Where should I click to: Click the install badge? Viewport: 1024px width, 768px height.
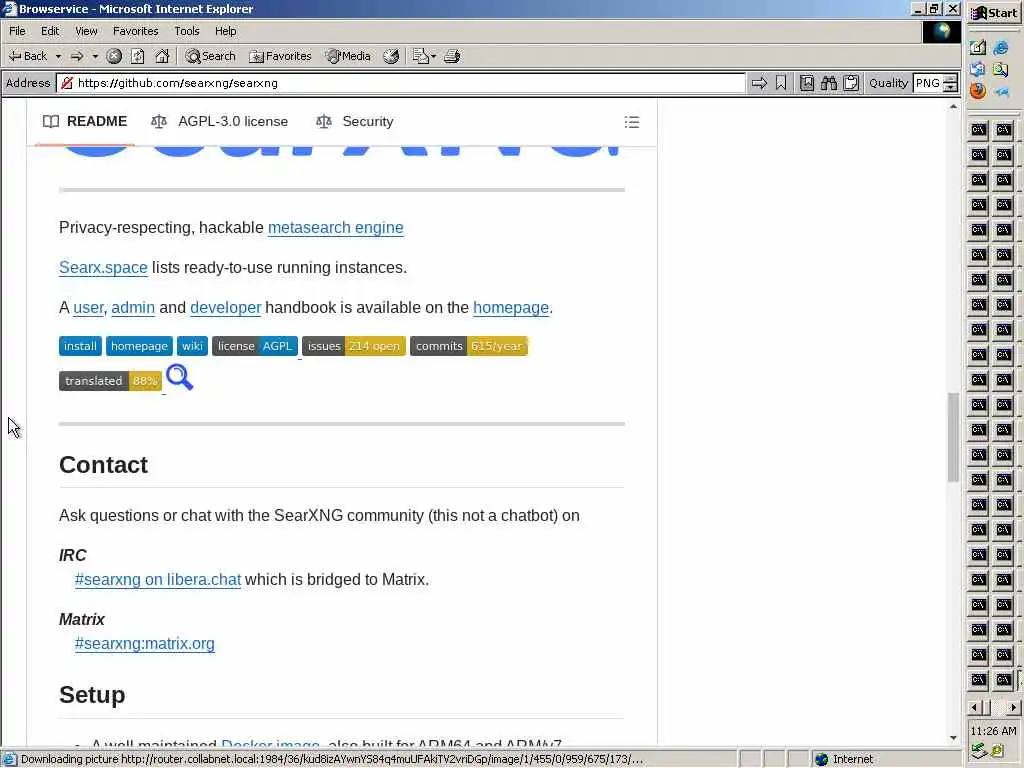tap(80, 346)
